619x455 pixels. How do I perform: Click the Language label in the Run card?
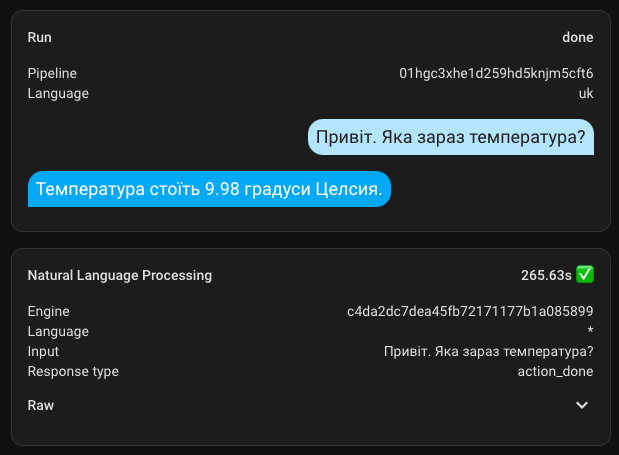(x=58, y=93)
